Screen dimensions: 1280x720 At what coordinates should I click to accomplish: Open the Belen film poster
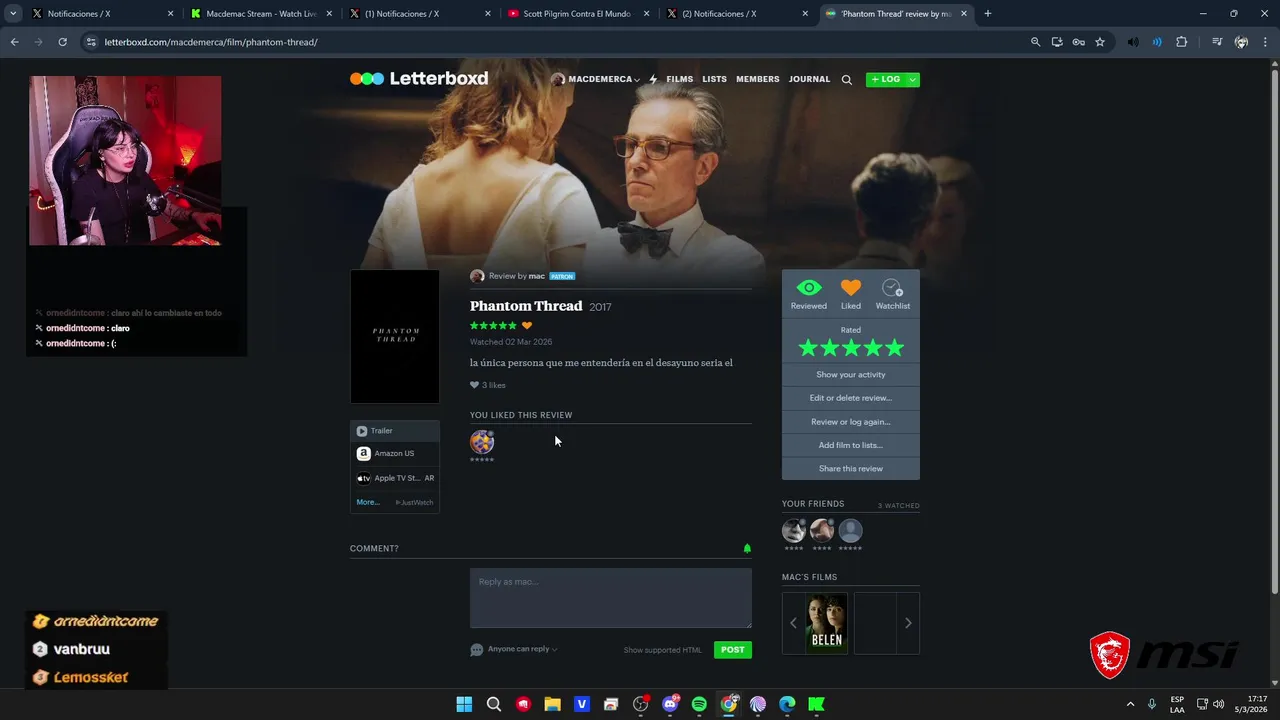827,623
